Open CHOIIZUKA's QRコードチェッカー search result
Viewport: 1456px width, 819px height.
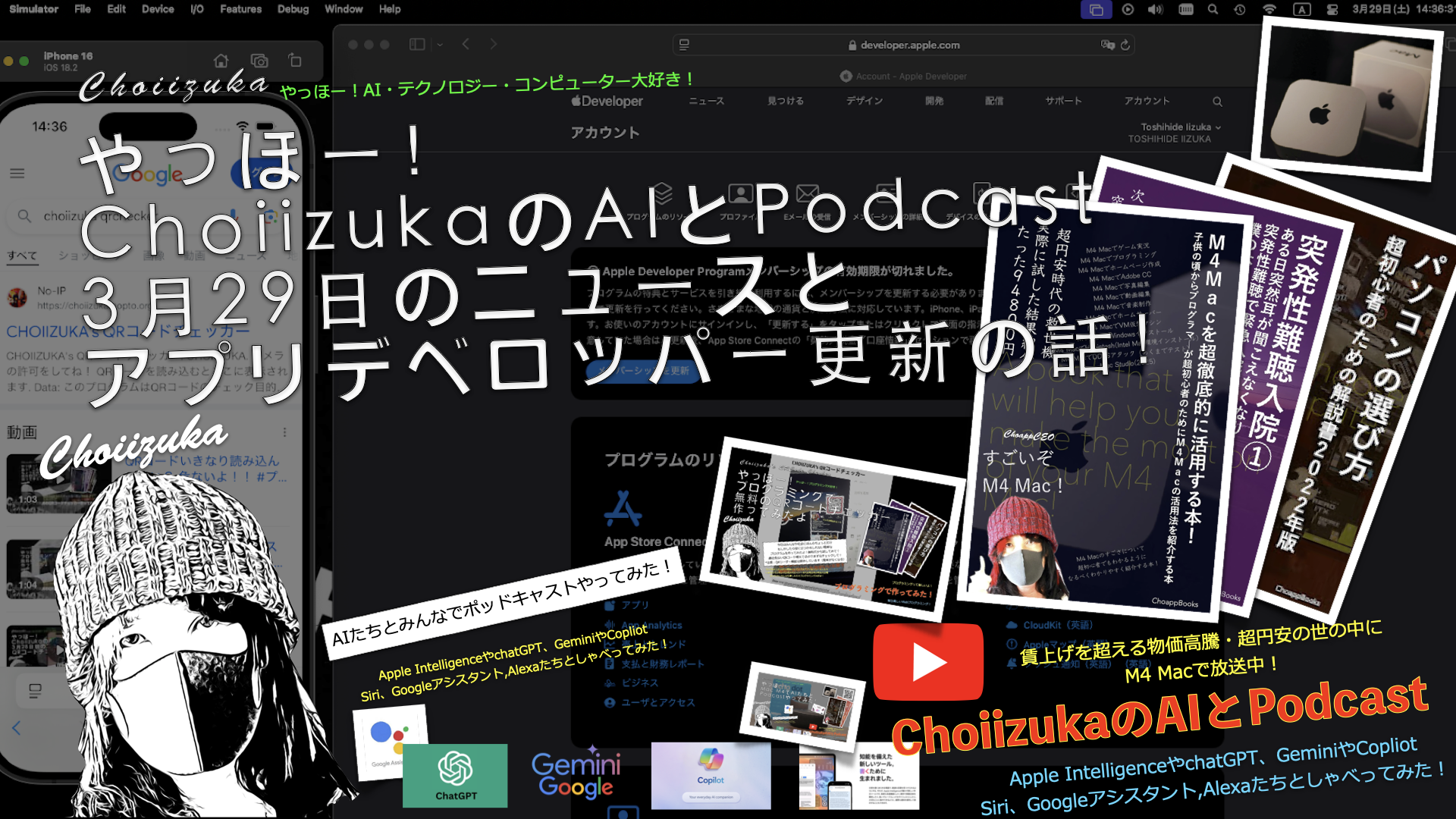tap(127, 331)
